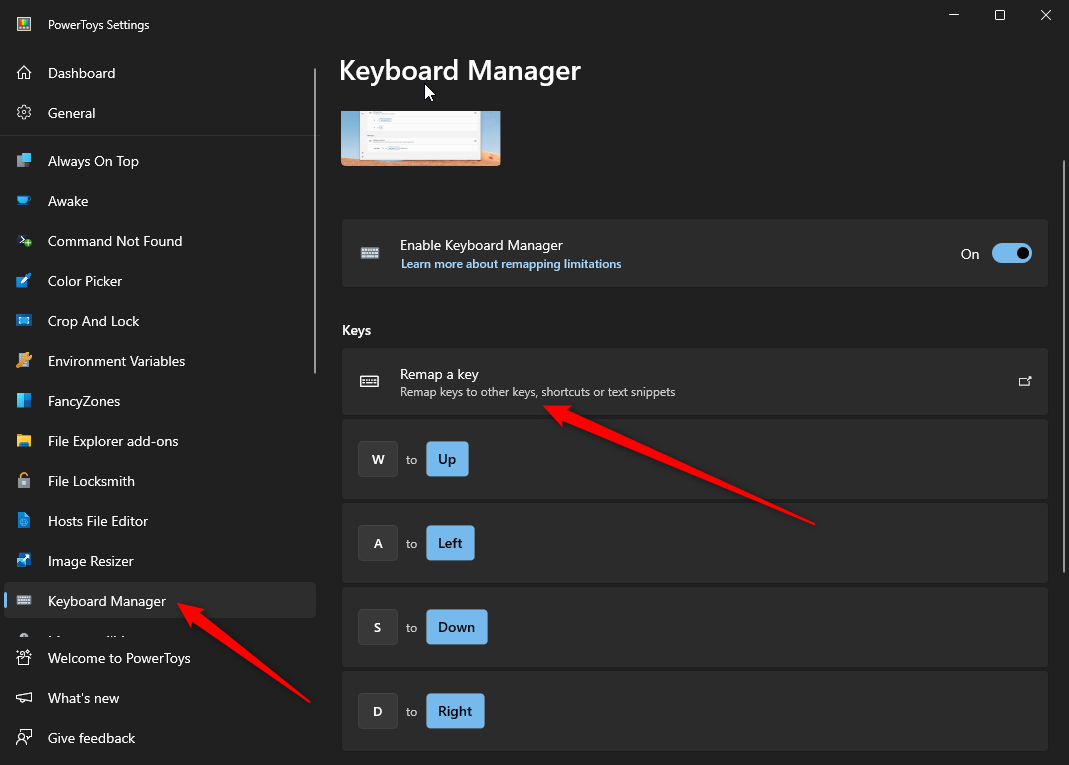Screen dimensions: 1069x765
Task: Click the Hosts File Editor icon
Action: click(x=22, y=521)
